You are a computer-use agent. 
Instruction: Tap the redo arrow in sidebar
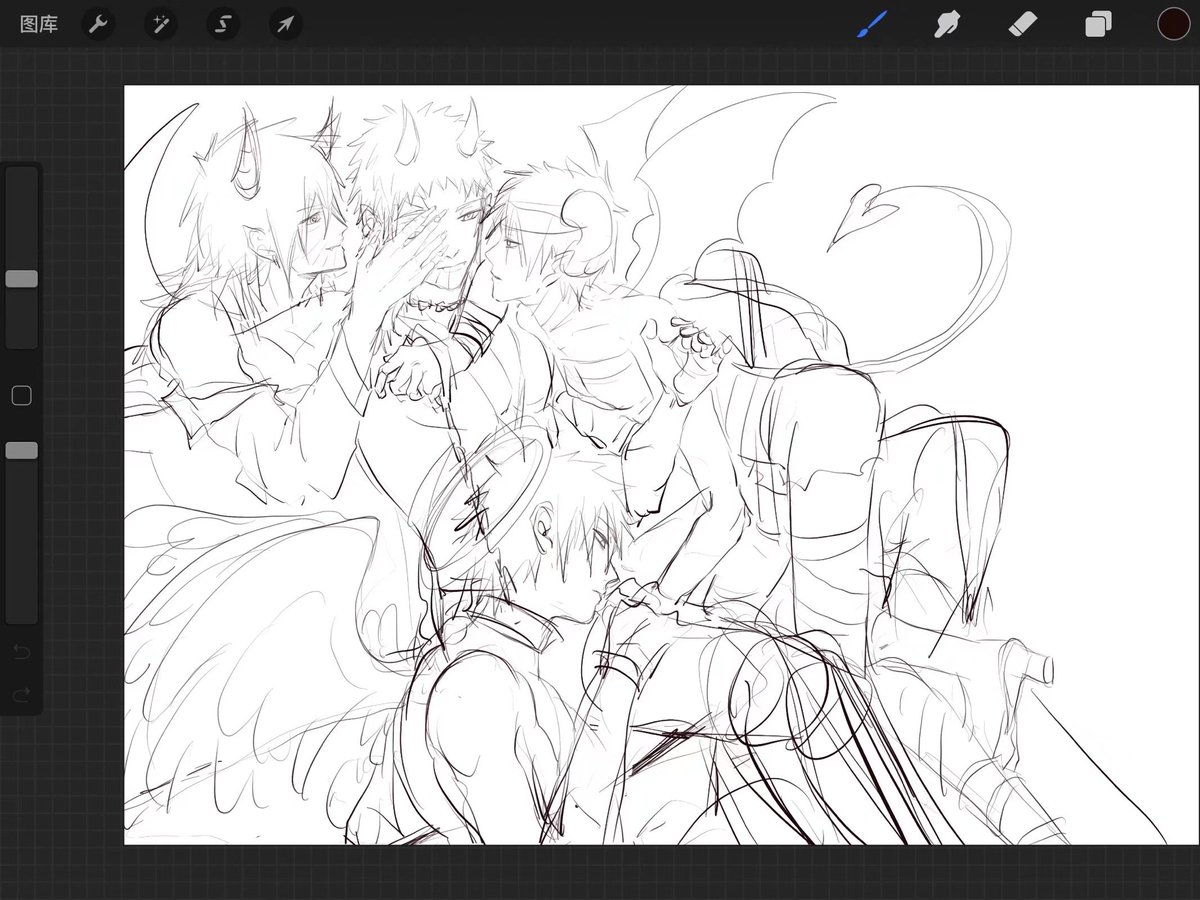[22, 693]
